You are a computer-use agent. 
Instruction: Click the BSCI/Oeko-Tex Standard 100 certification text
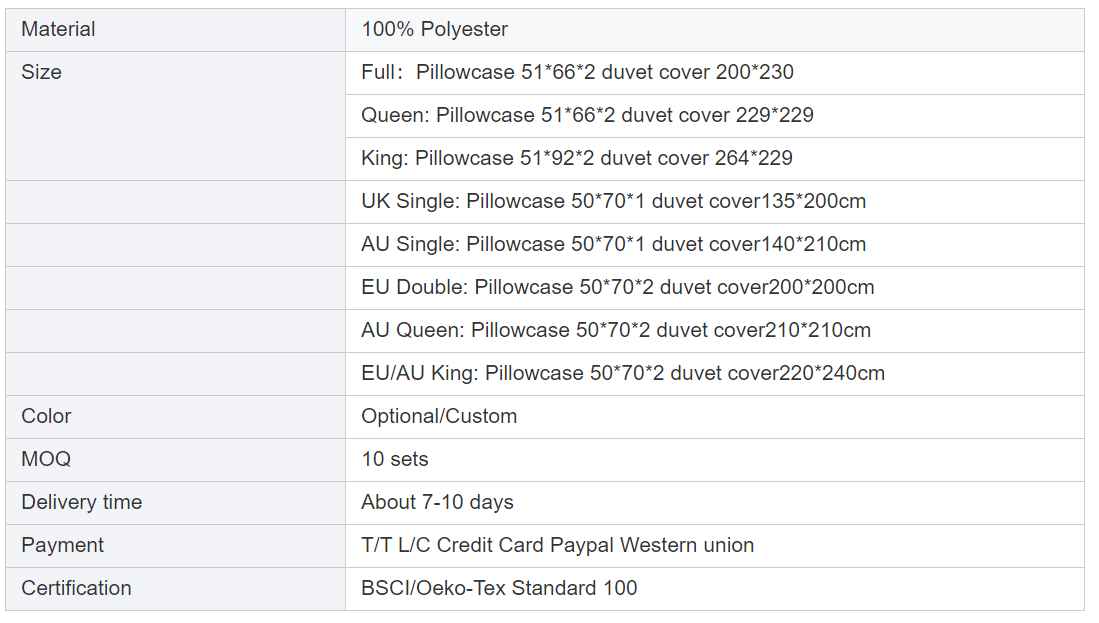point(499,589)
